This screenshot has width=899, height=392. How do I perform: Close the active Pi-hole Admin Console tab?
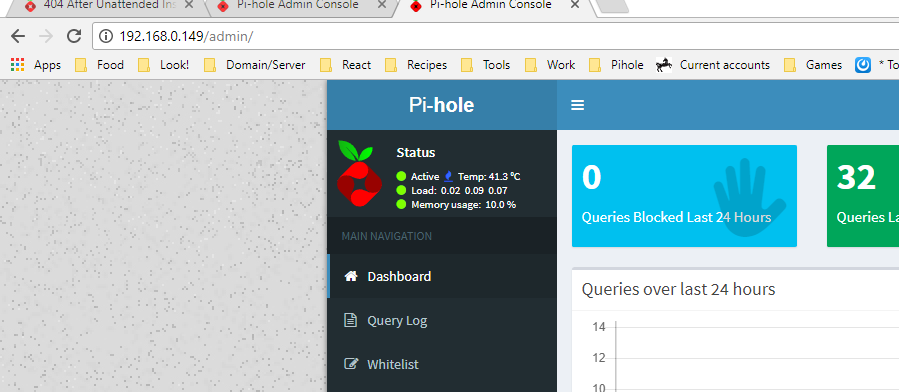click(575, 5)
